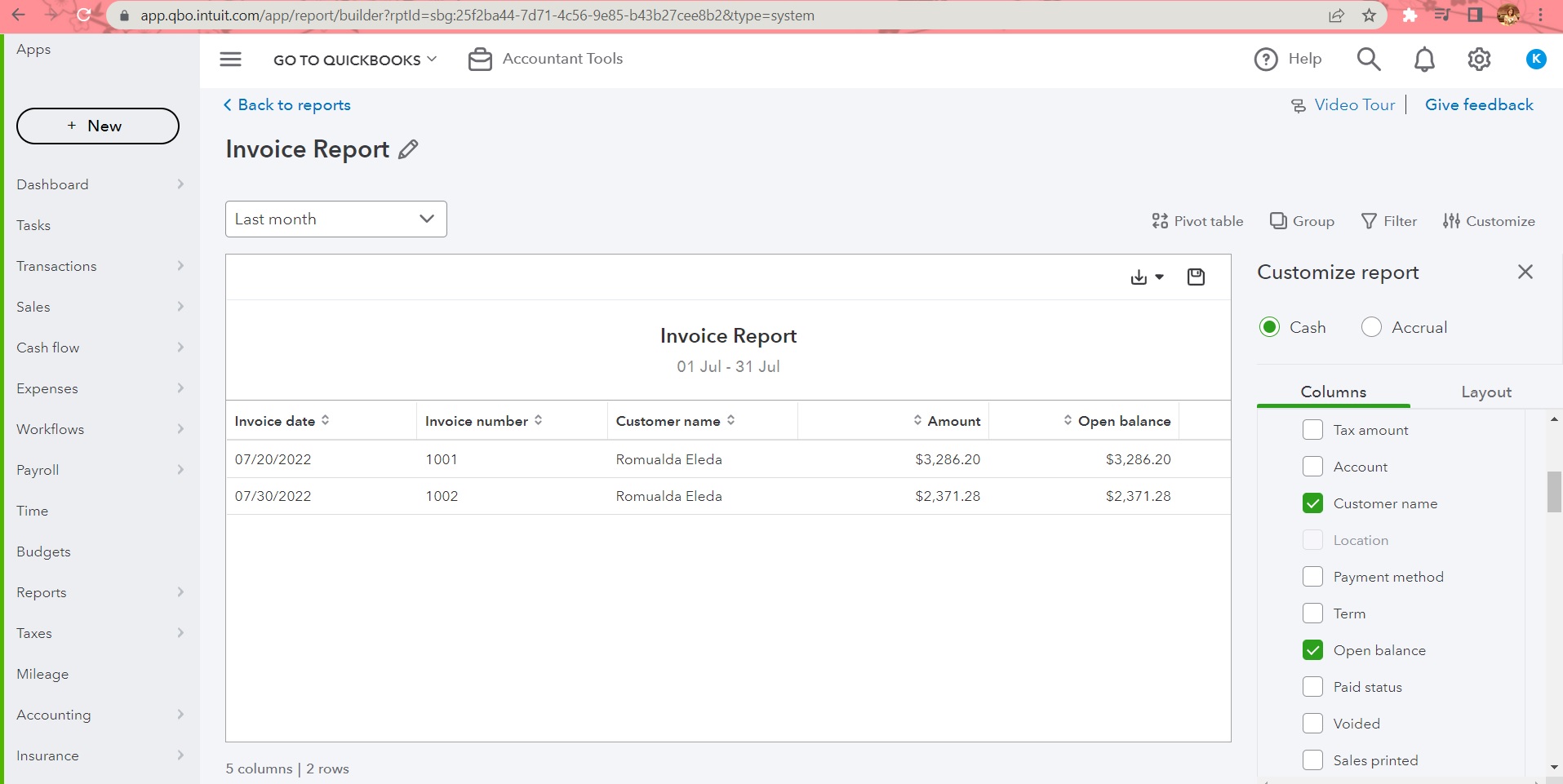The image size is (1563, 784).
Task: Select the Accrual accounting method
Action: click(x=1371, y=327)
